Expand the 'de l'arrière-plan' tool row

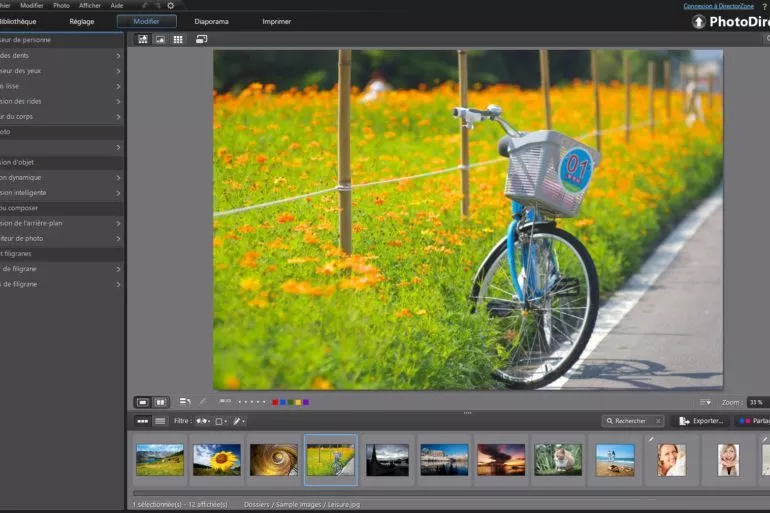coord(61,223)
